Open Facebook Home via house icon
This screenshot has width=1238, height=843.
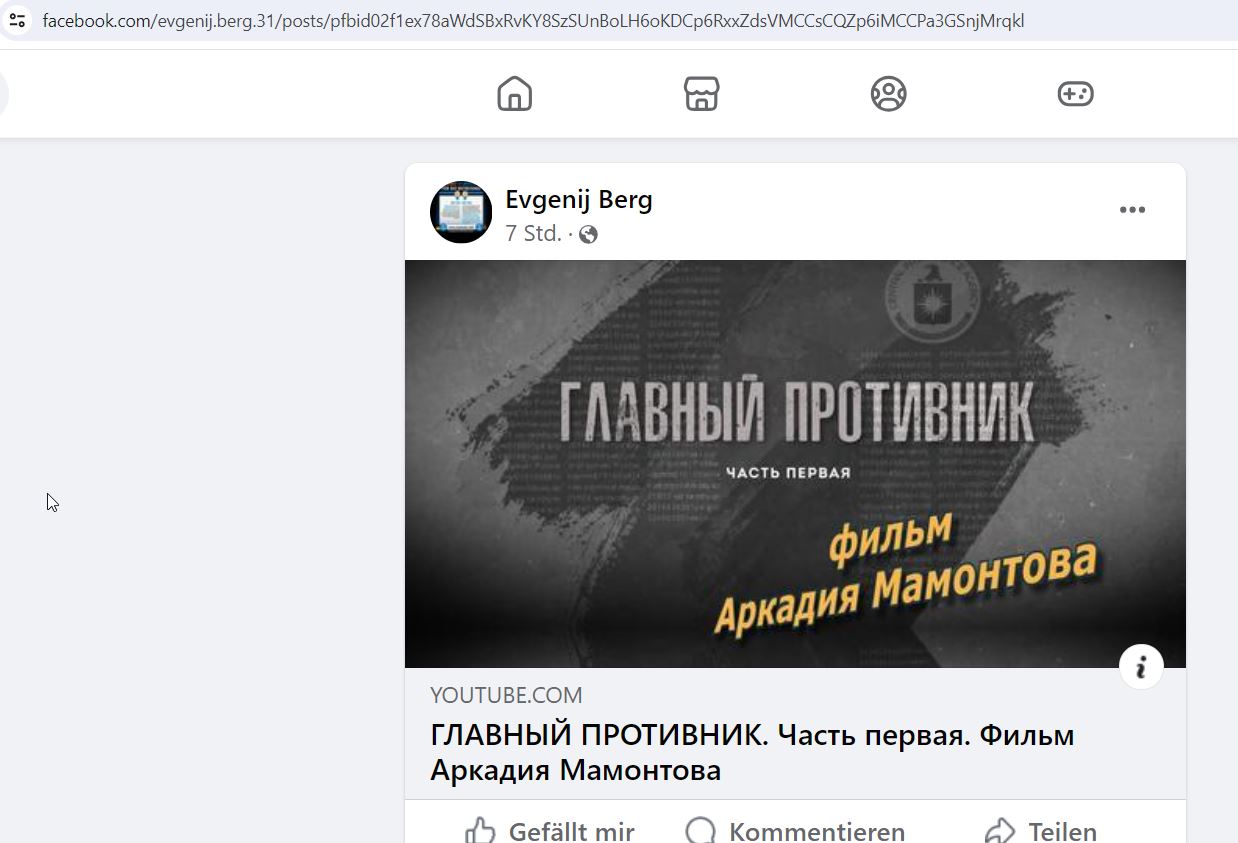(515, 94)
